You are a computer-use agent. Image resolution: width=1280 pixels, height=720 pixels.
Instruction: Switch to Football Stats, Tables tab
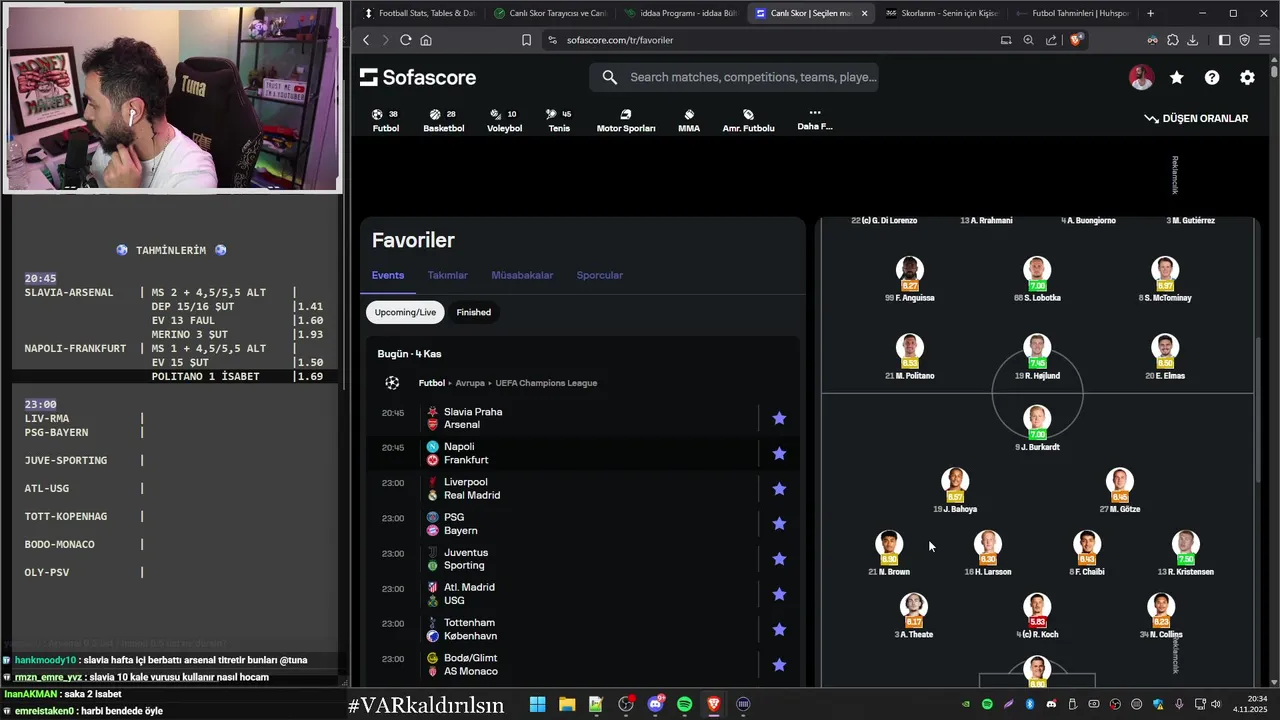419,13
